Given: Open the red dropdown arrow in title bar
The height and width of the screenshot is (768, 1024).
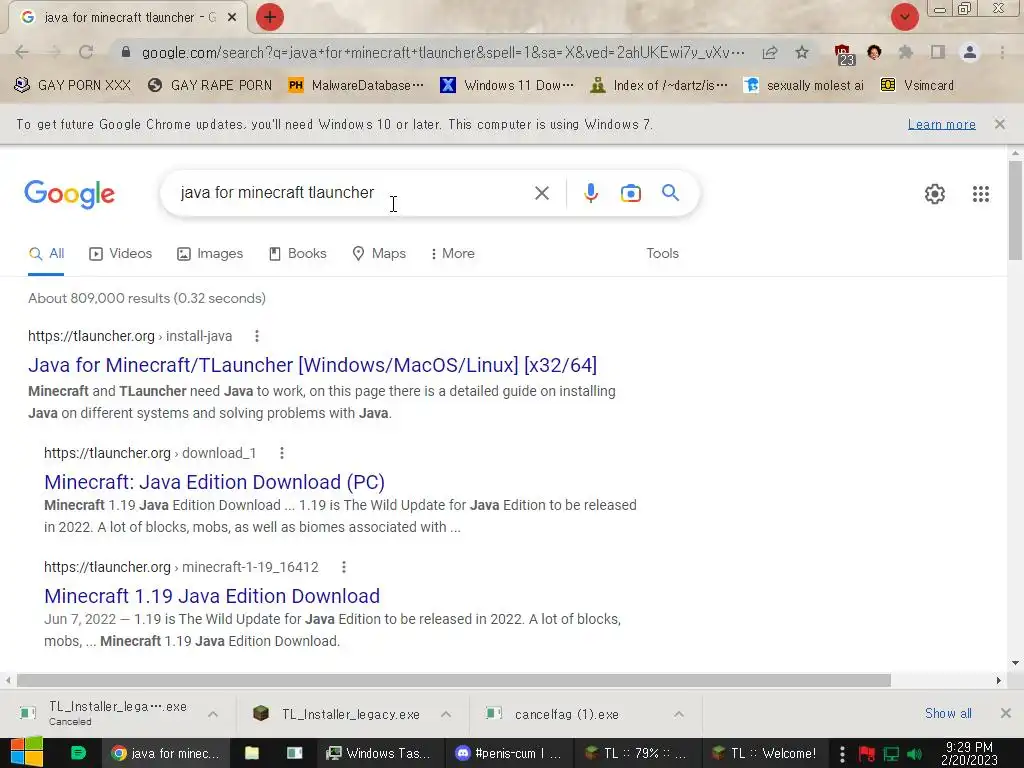Looking at the screenshot, I should [x=904, y=17].
